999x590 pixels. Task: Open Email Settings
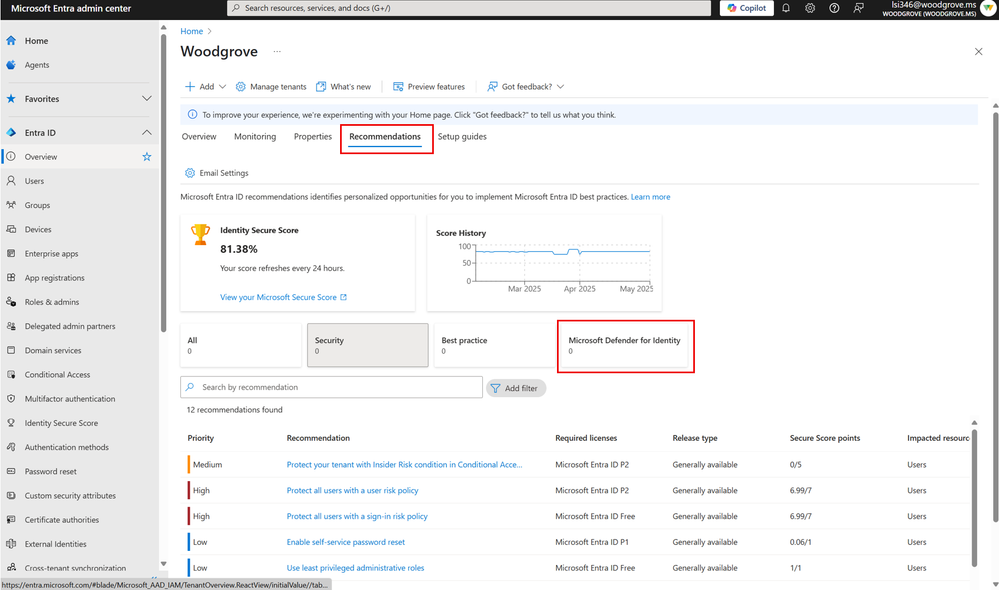217,173
